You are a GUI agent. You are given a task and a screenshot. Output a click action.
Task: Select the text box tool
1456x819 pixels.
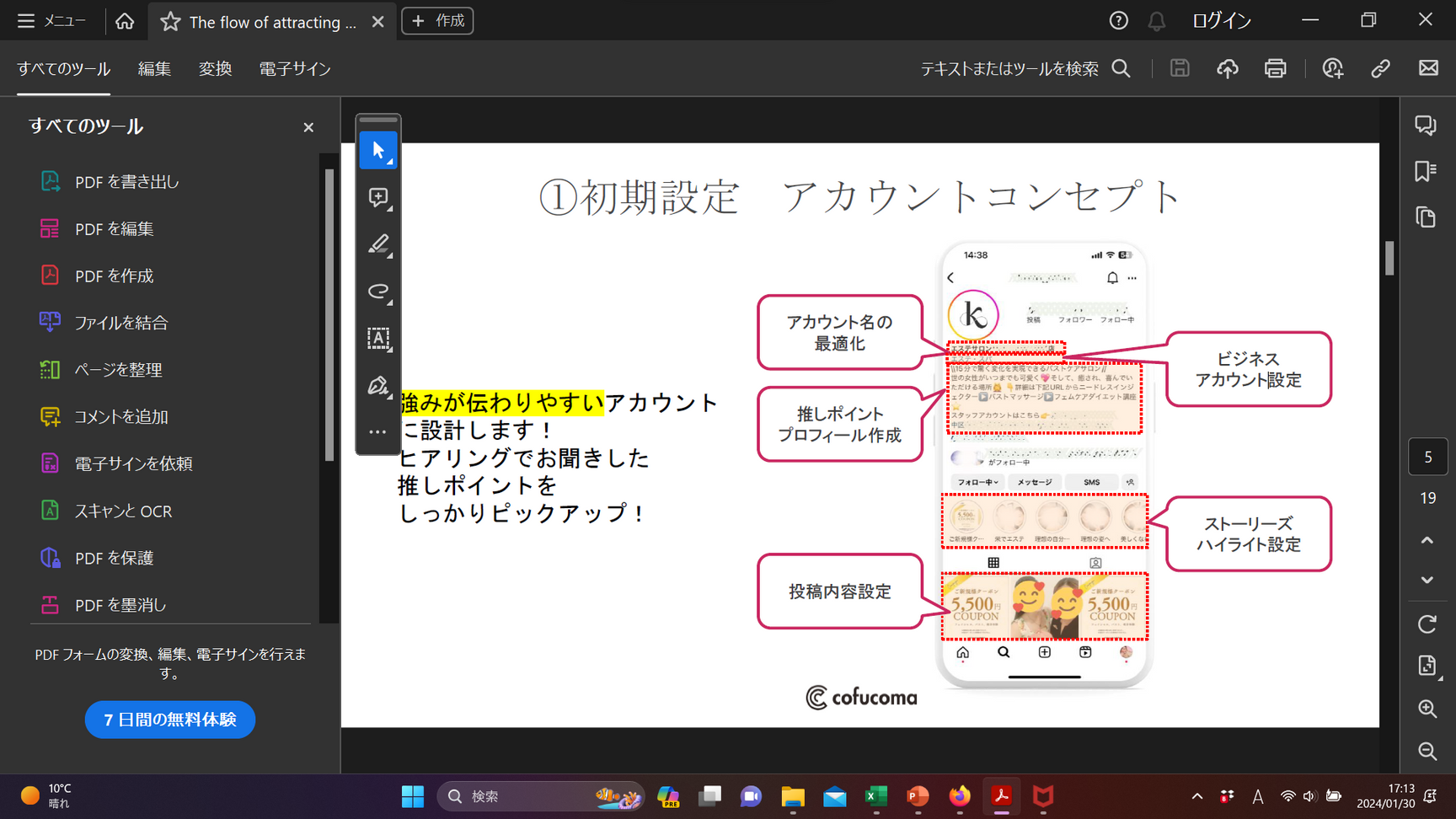[x=378, y=339]
